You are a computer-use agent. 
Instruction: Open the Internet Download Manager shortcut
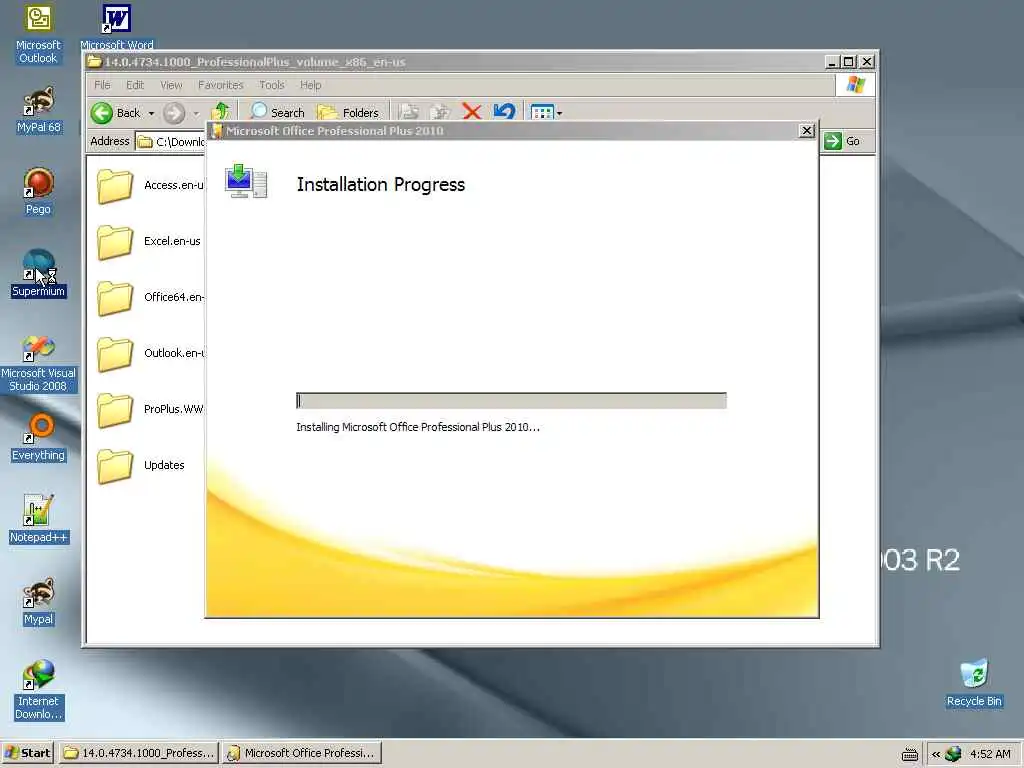coord(39,690)
